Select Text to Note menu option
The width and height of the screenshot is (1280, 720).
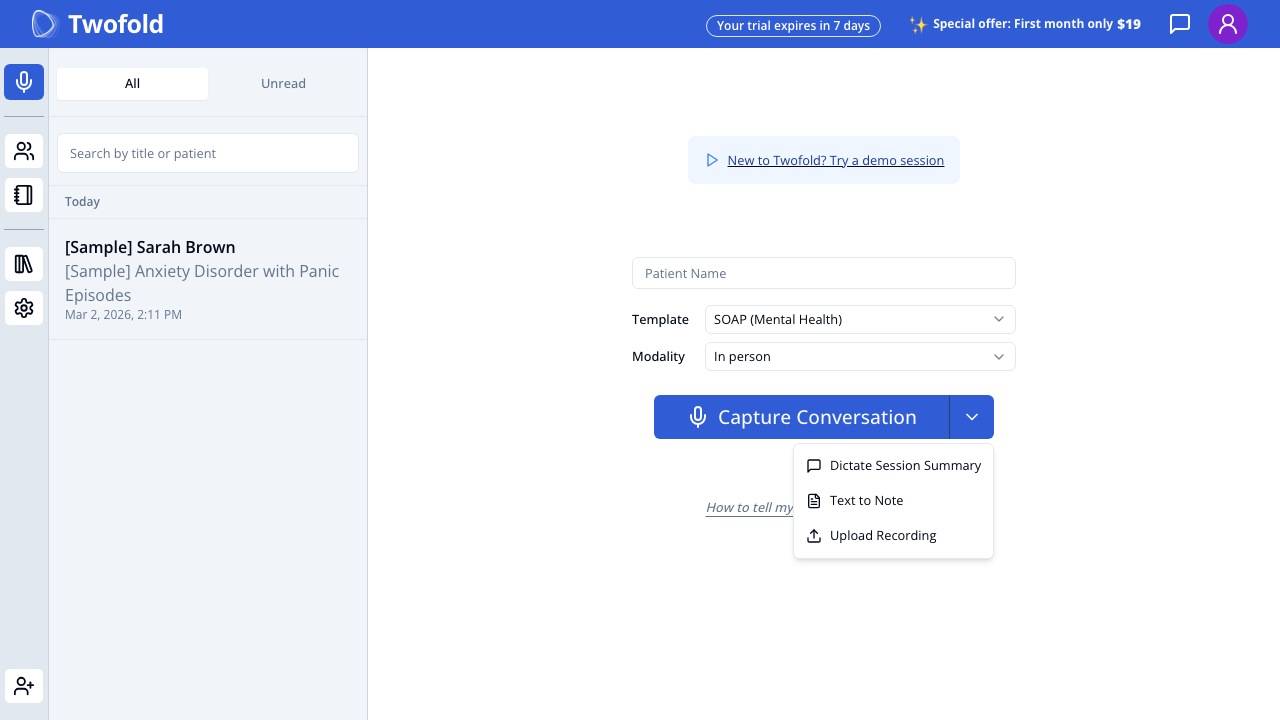(x=866, y=501)
